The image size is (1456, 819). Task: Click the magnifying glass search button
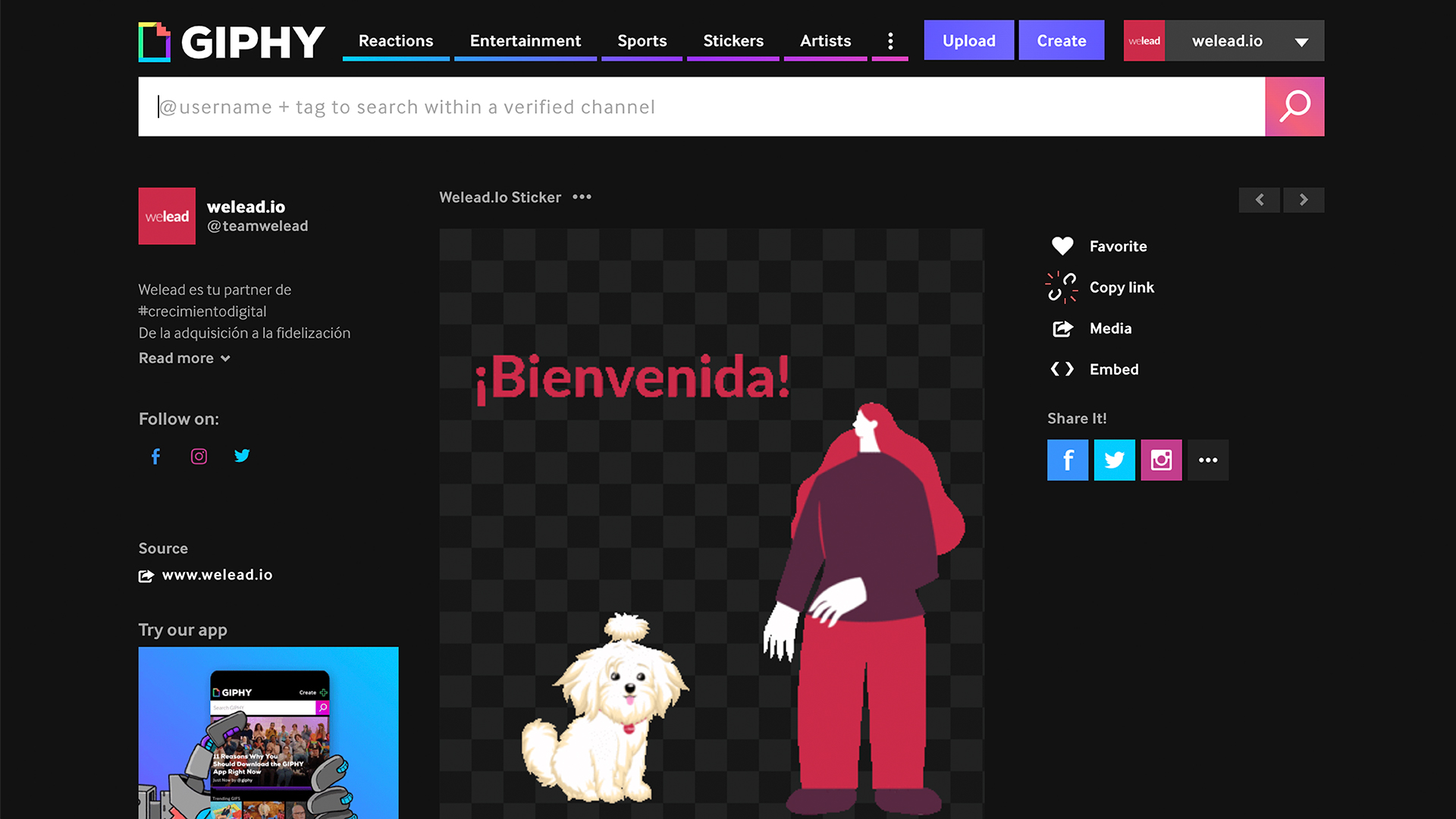pyautogui.click(x=1294, y=107)
